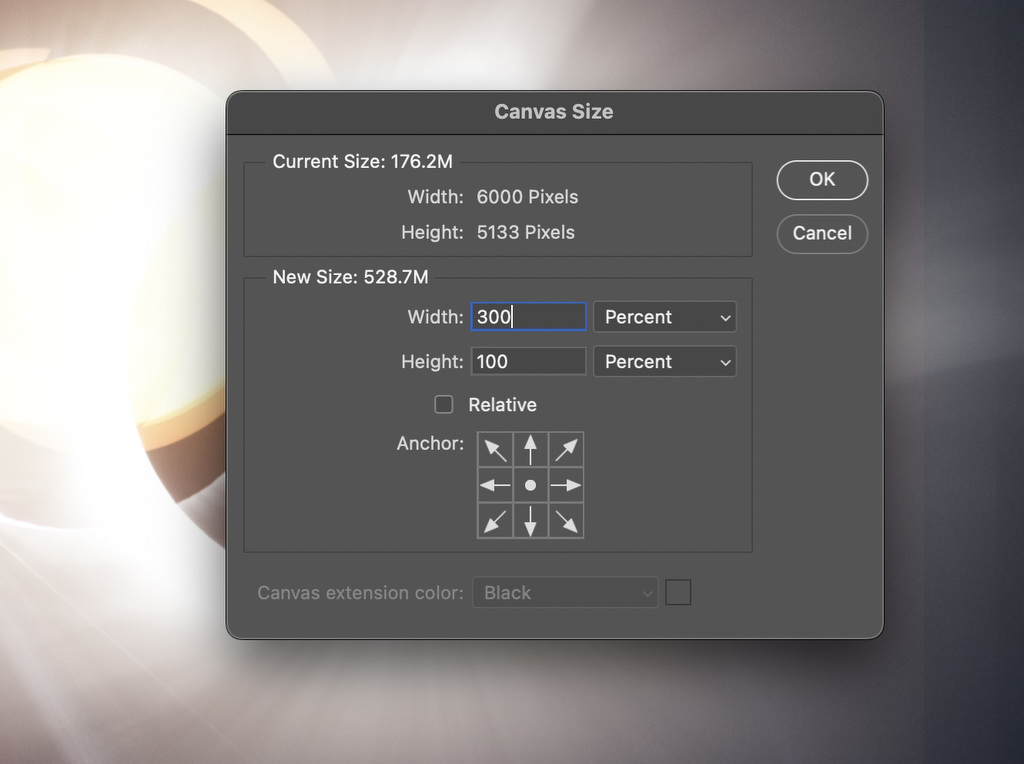Click the canvas extension color swatch
Viewport: 1024px width, 764px height.
click(x=678, y=592)
